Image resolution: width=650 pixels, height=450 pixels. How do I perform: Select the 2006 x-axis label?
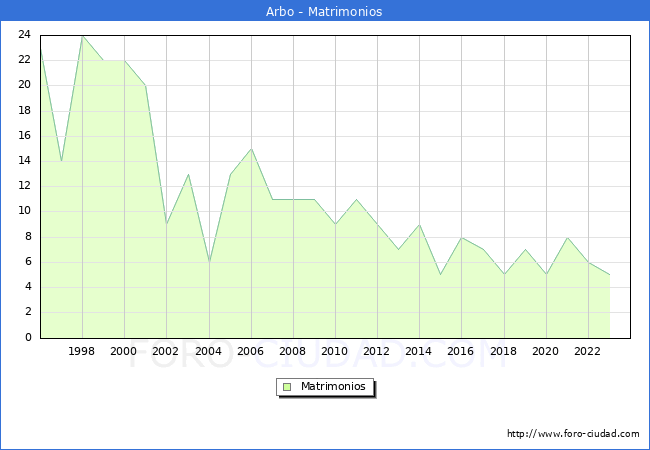click(x=250, y=351)
